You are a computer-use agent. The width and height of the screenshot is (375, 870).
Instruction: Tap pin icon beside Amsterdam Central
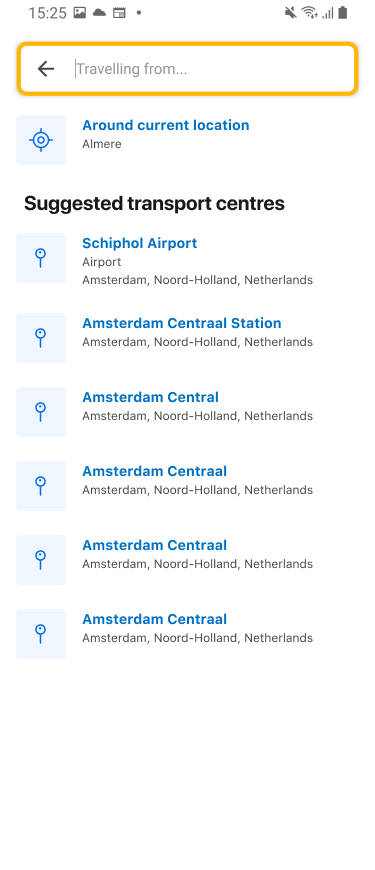pos(40,412)
